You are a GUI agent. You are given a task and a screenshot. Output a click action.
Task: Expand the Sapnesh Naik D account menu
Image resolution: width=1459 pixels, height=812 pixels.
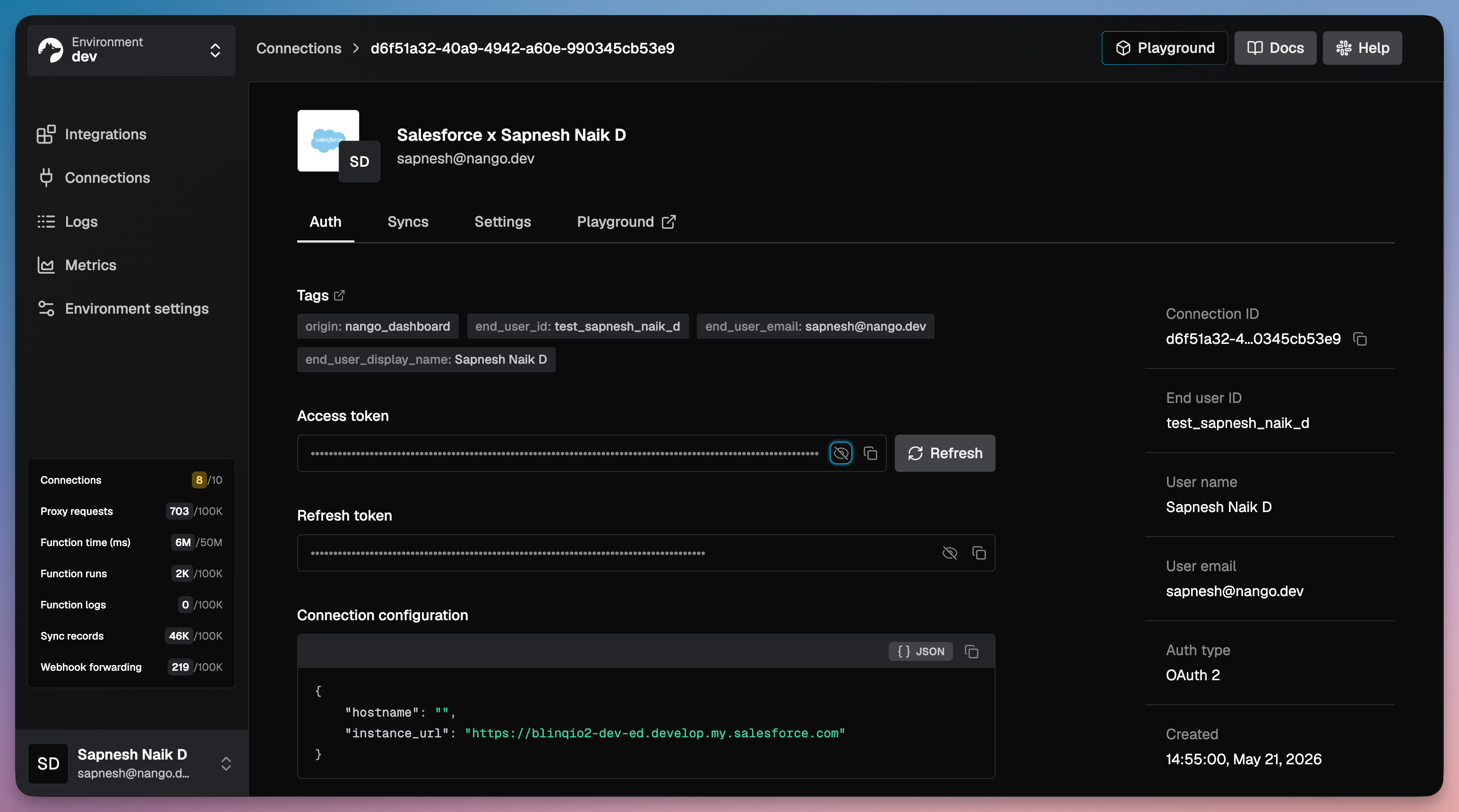(x=131, y=763)
